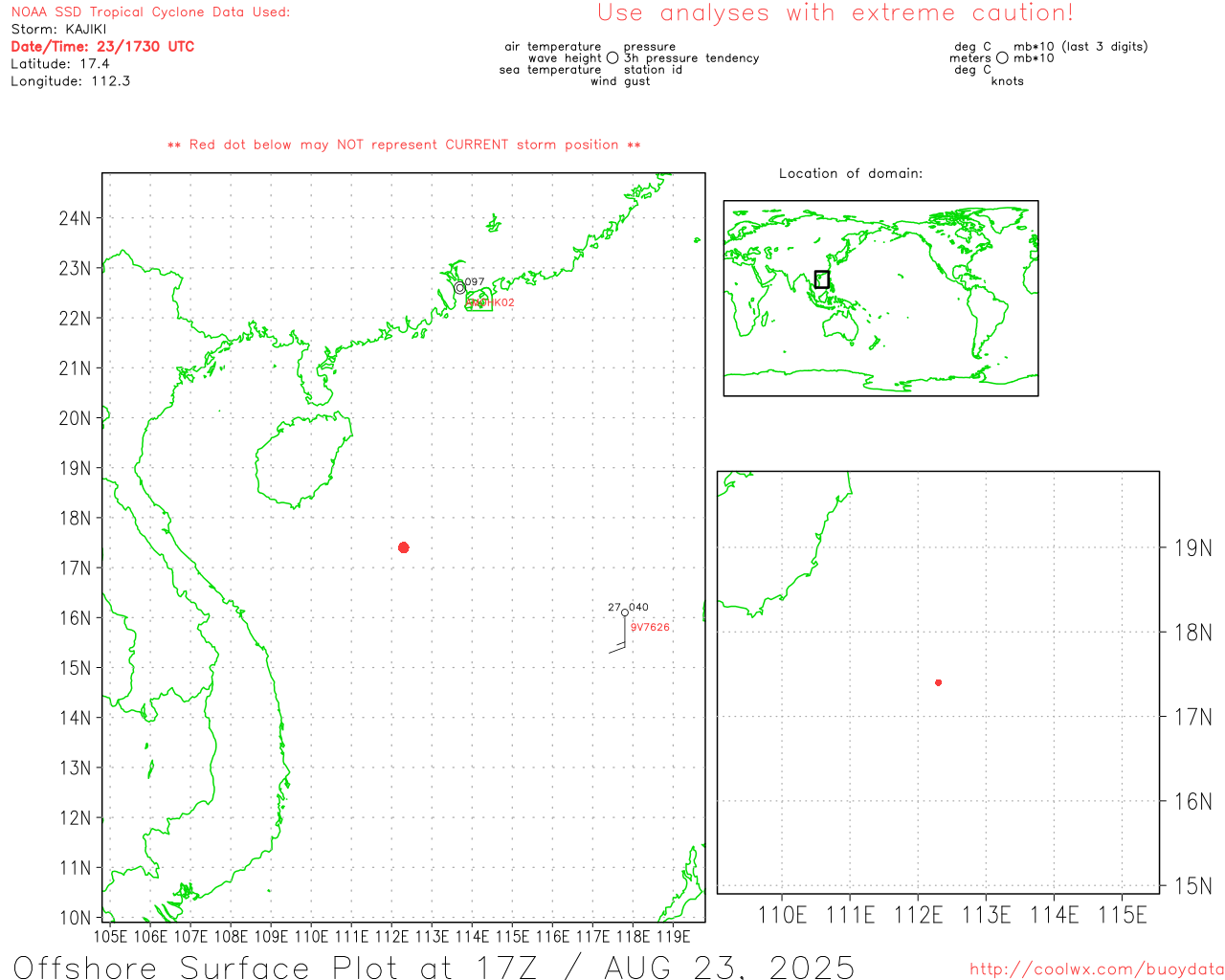
Task: Click 'NOAA SSD Tropical Cyclone Data Used:' heading
Action: tap(150, 11)
